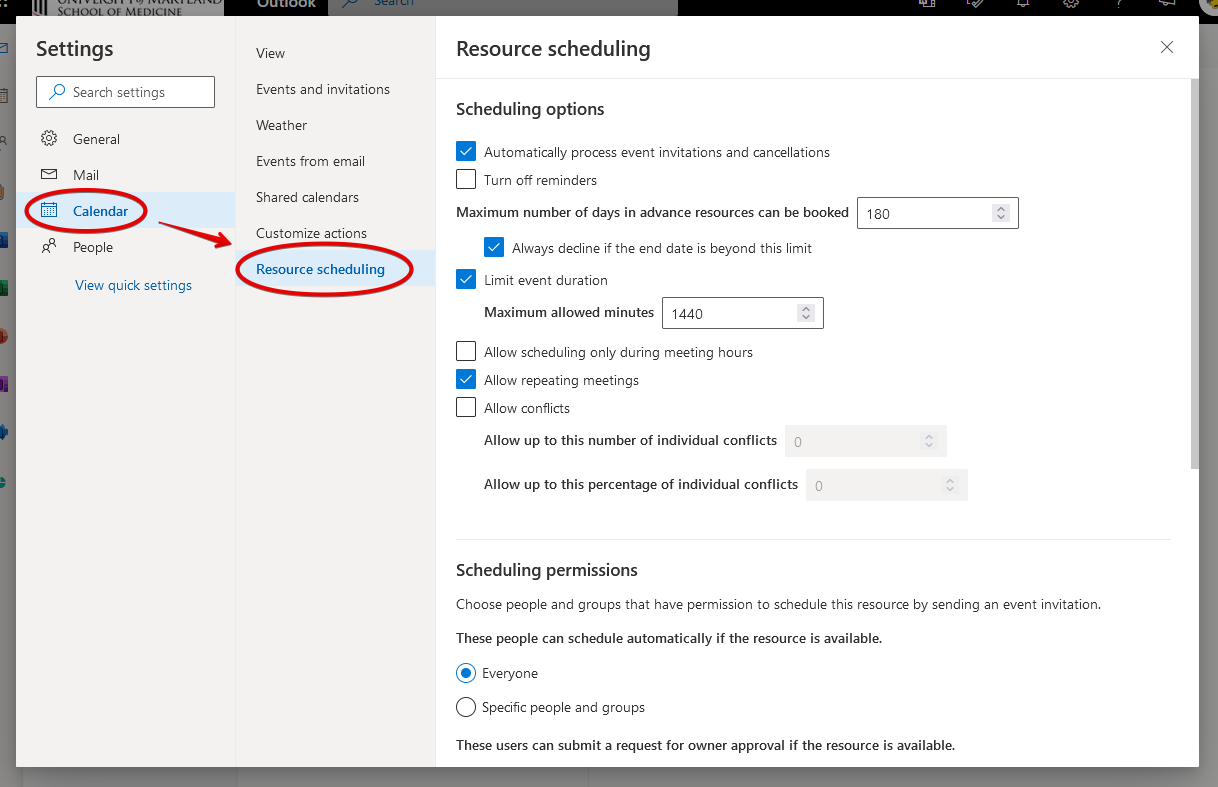
Task: Go to Customize actions settings
Action: pos(311,233)
